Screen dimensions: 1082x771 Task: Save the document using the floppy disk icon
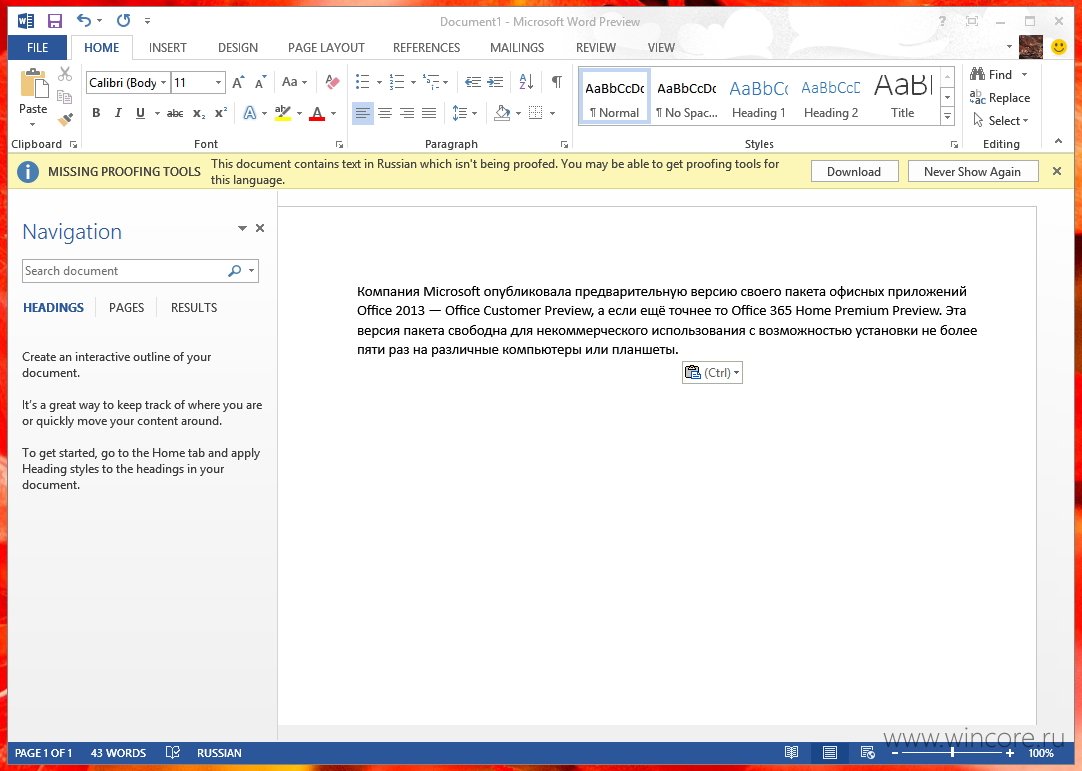point(55,21)
